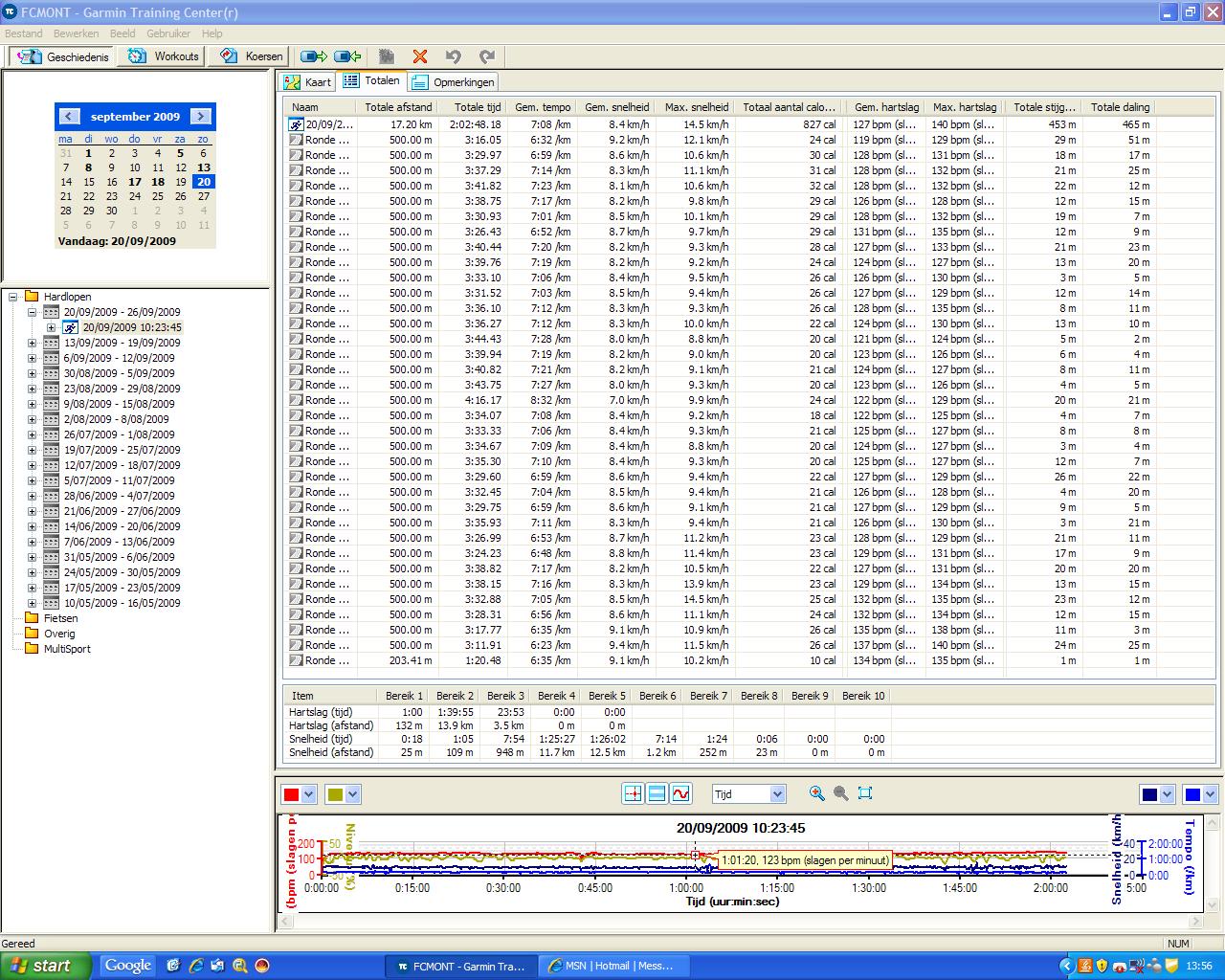Click the yellow security shield tray icon
This screenshot has width=1225, height=980.
coord(1102,966)
